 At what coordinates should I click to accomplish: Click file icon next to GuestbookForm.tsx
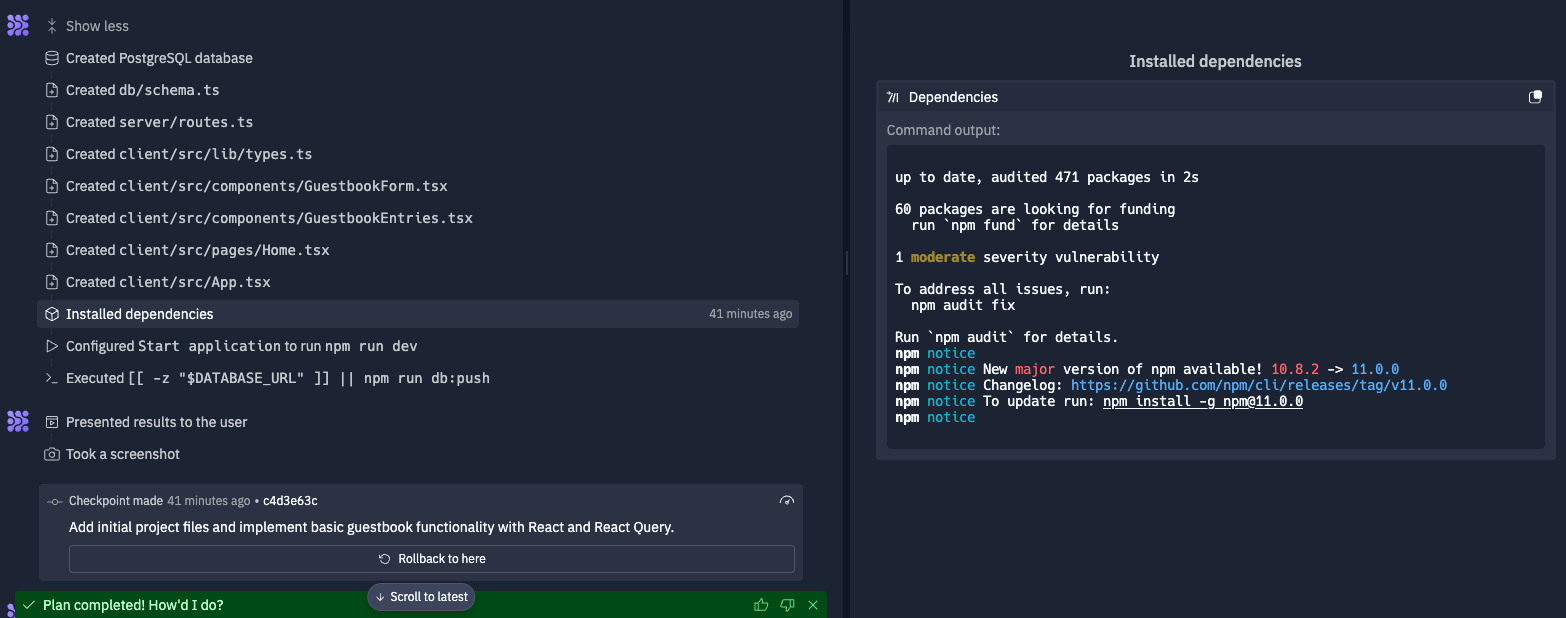52,186
